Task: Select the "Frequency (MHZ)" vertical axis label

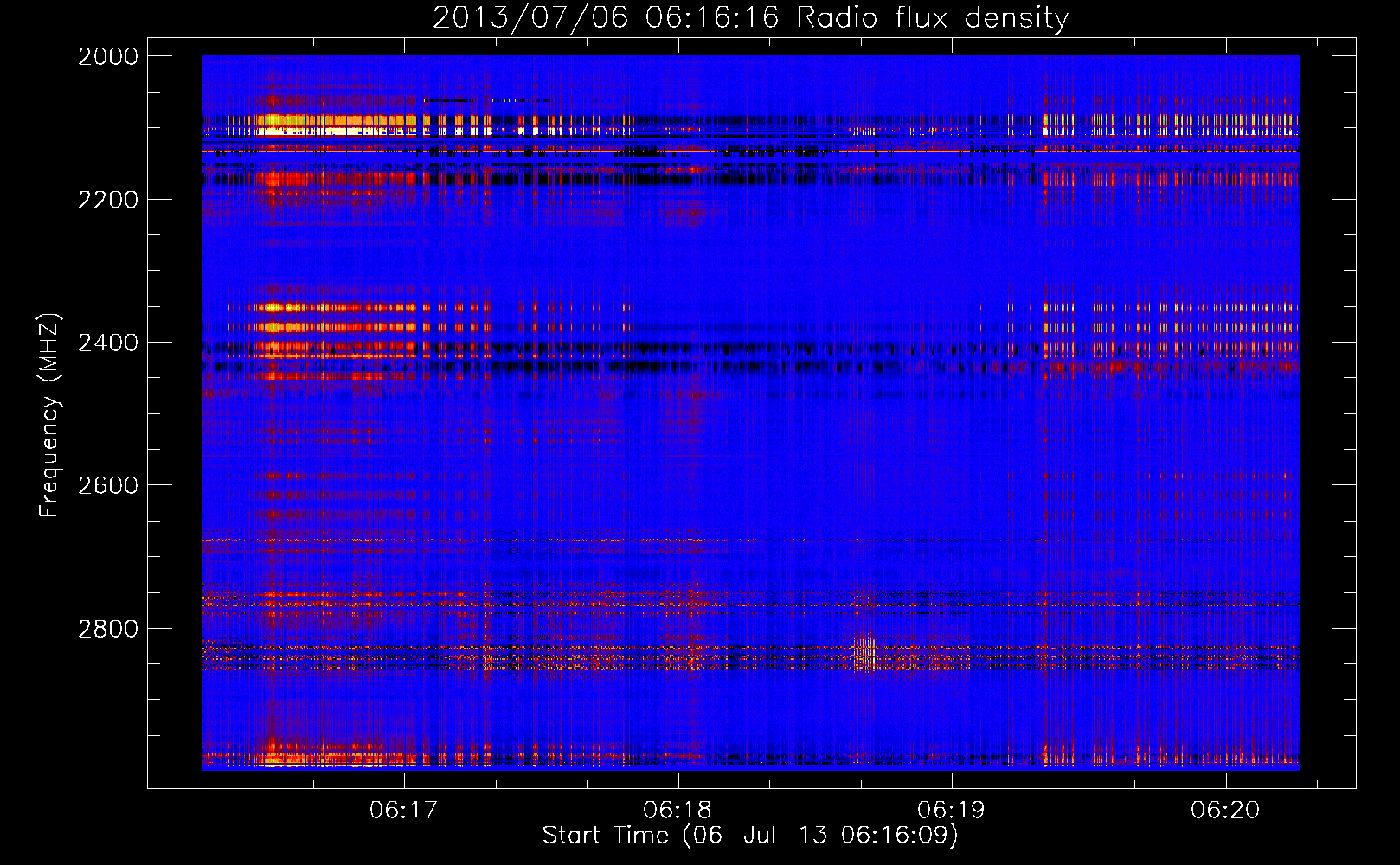Action: (x=49, y=415)
